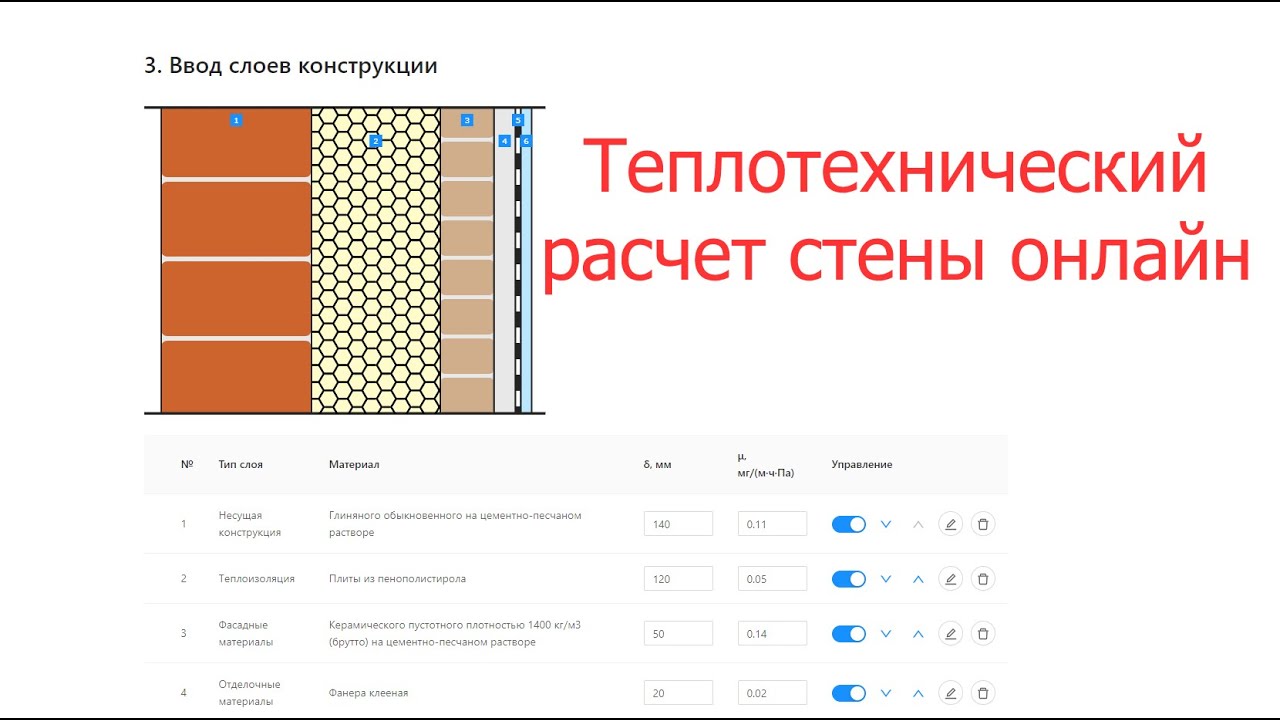
Task: Delete layer 1 brick masonry row
Action: [x=983, y=524]
